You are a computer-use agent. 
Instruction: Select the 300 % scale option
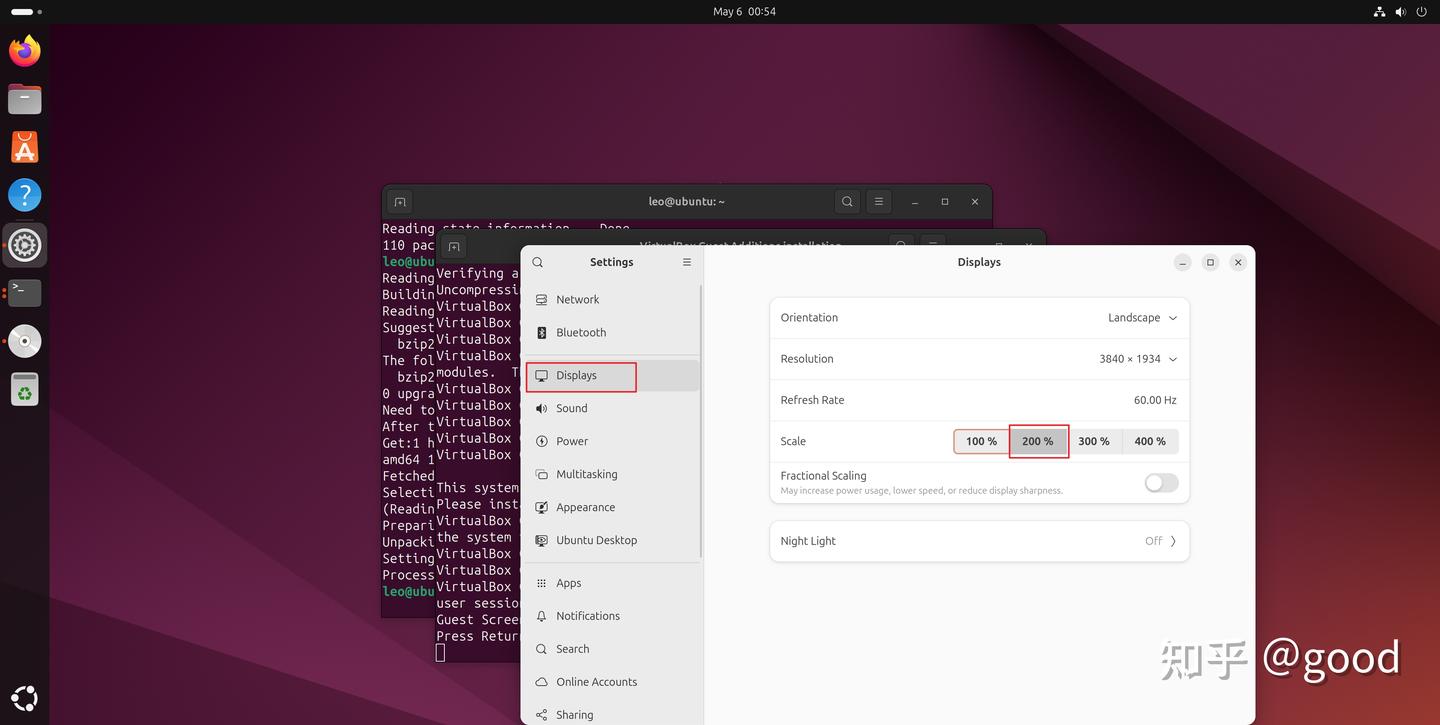coord(1094,441)
